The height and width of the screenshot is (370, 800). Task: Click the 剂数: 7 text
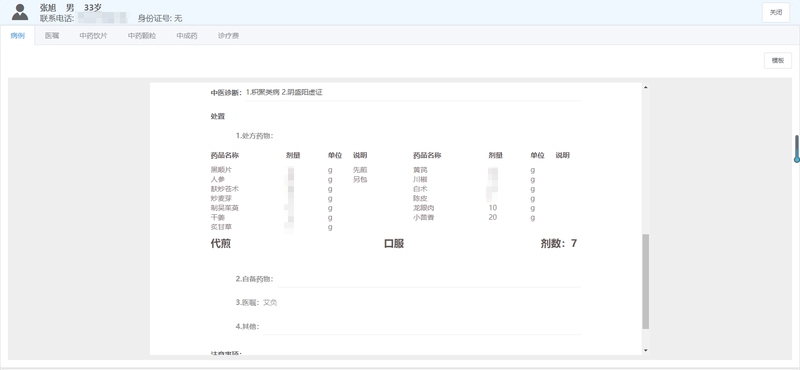tap(559, 244)
